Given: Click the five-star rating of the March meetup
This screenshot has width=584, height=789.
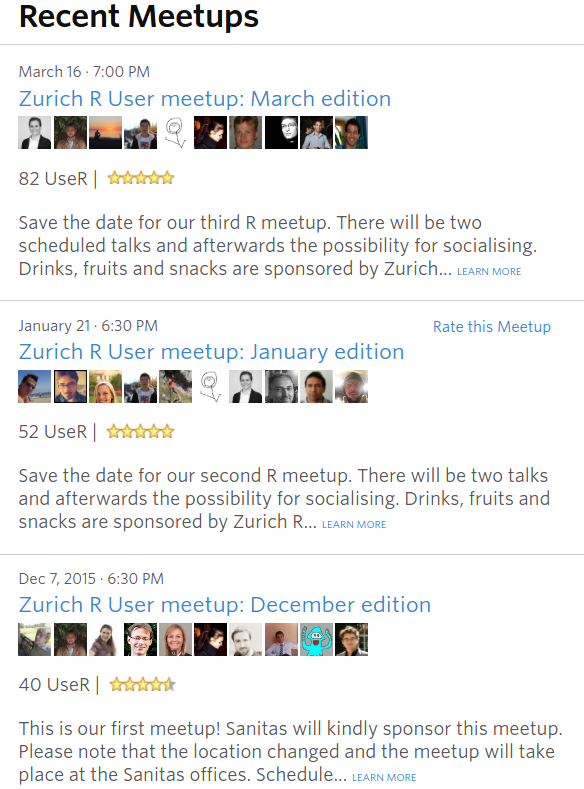Looking at the screenshot, I should tap(141, 178).
